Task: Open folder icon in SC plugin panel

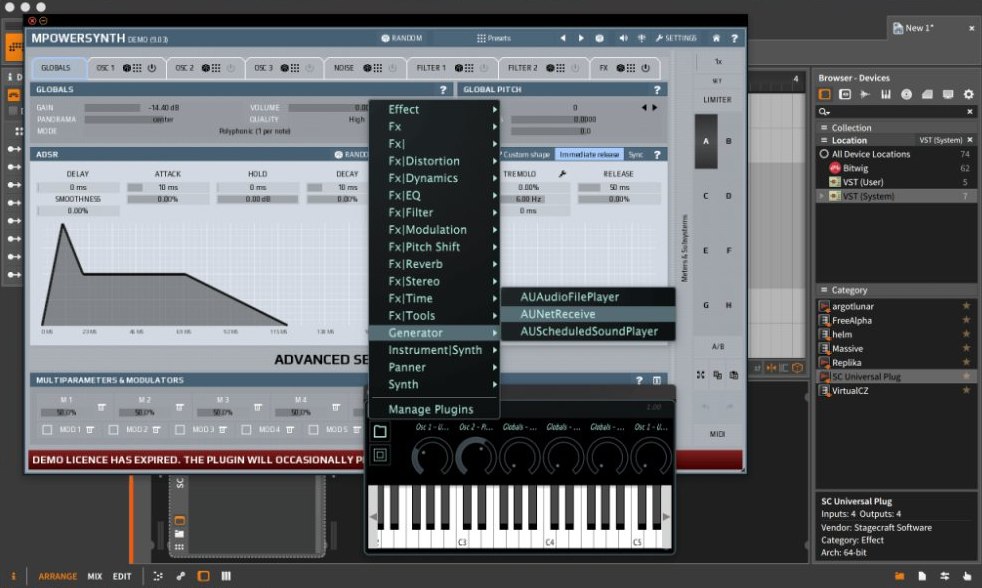Action: [380, 431]
